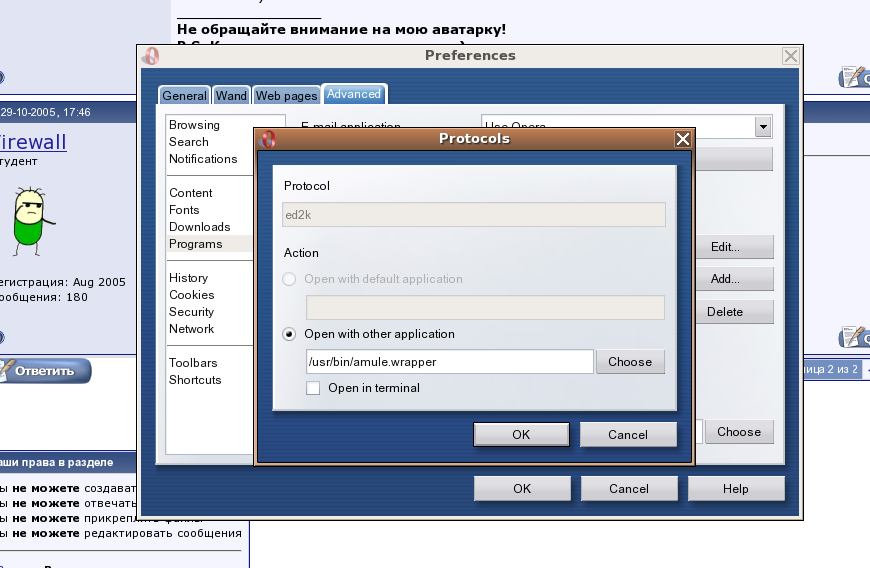
Task: Click the application path field containing amule.wrapper
Action: pos(449,362)
